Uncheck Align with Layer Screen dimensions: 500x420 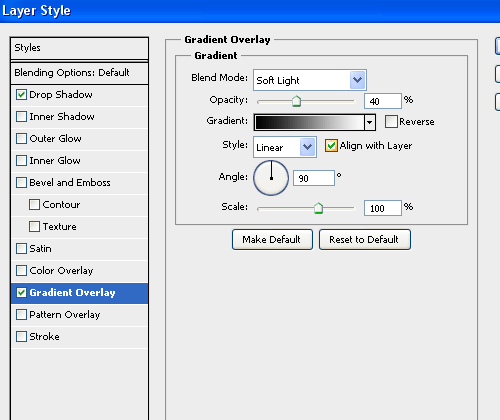331,146
